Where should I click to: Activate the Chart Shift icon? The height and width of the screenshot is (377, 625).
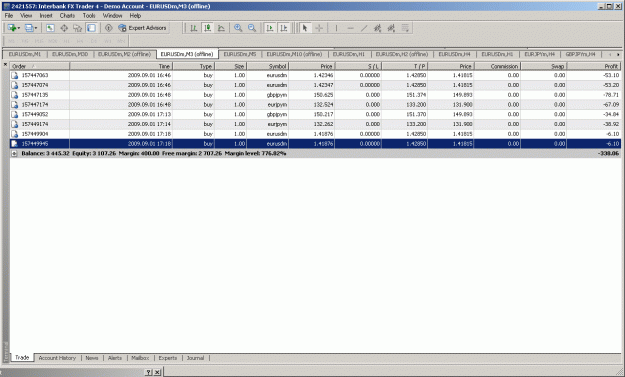pos(283,28)
